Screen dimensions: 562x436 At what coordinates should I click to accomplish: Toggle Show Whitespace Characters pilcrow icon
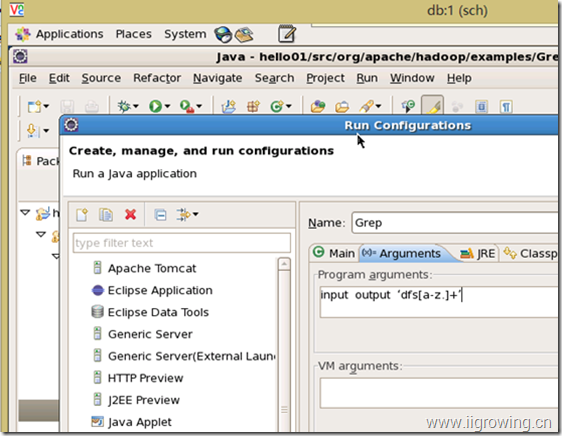click(x=506, y=106)
